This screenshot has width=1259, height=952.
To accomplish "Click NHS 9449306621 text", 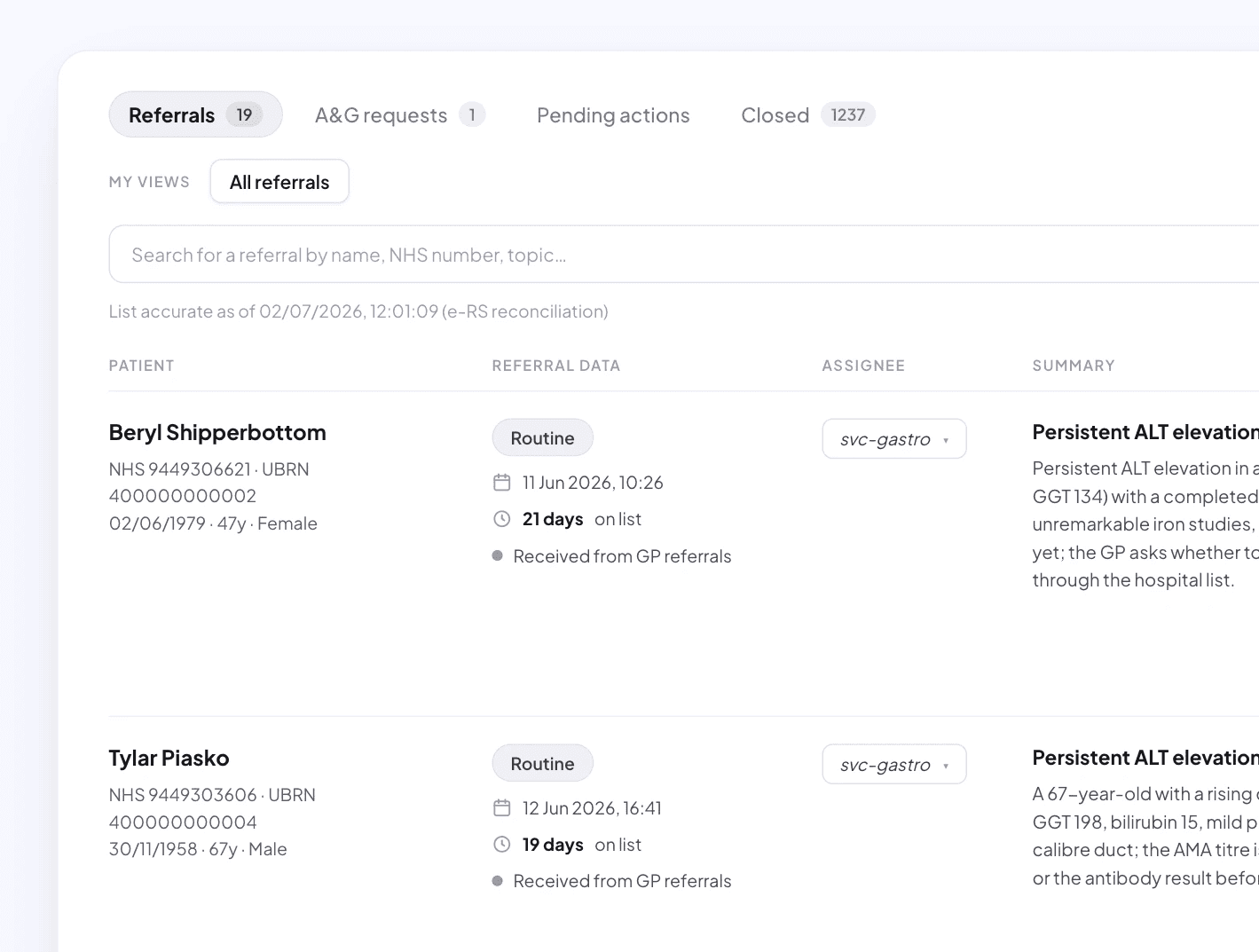I will pos(180,469).
